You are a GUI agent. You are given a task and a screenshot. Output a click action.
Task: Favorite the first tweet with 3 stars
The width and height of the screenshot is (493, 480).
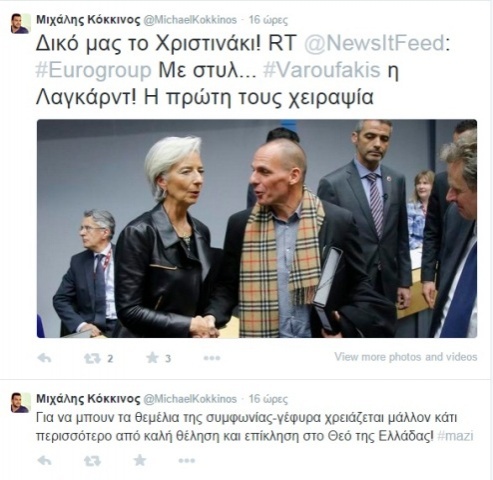[x=152, y=358]
